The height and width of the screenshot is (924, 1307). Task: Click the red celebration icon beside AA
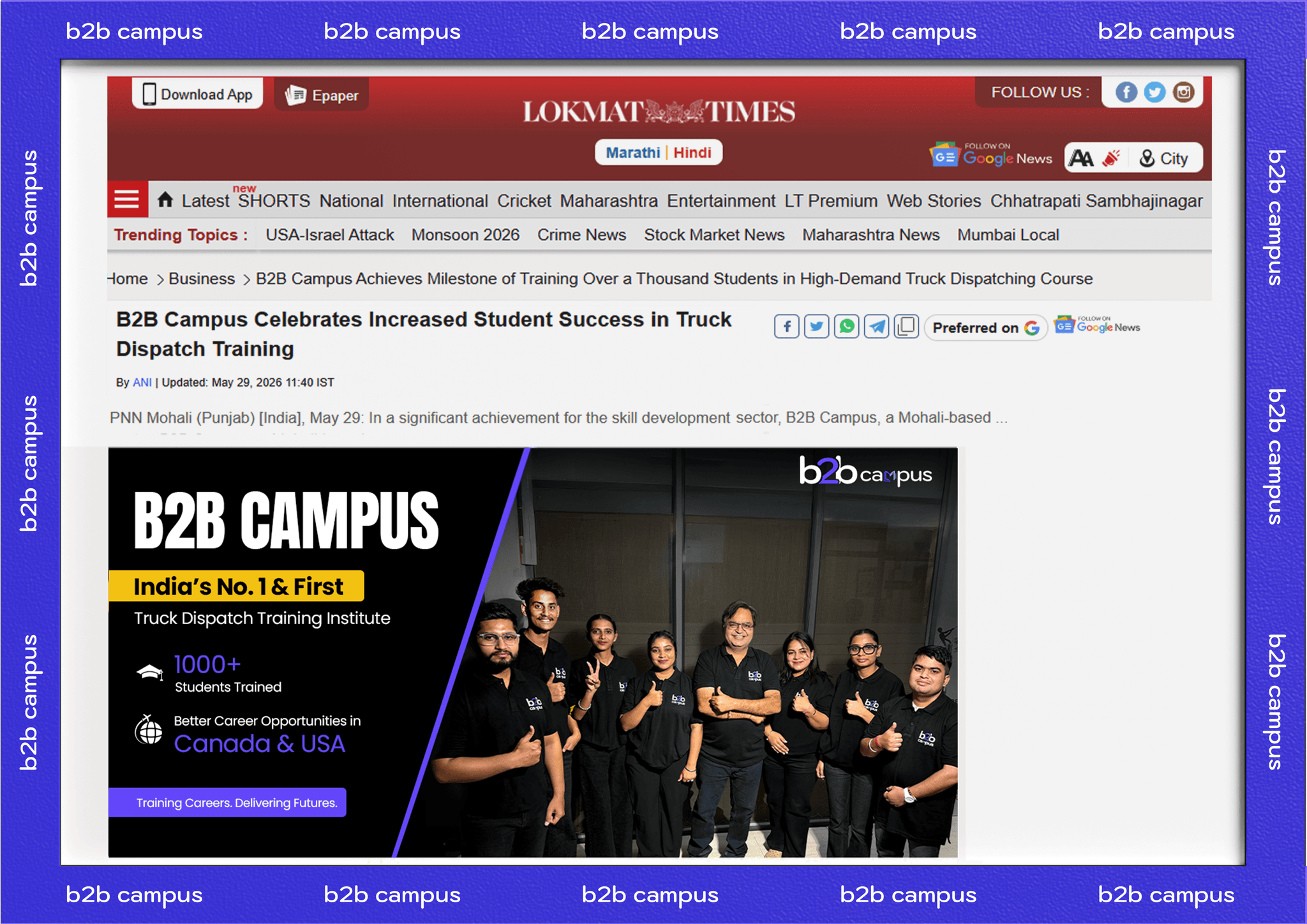pos(1112,158)
